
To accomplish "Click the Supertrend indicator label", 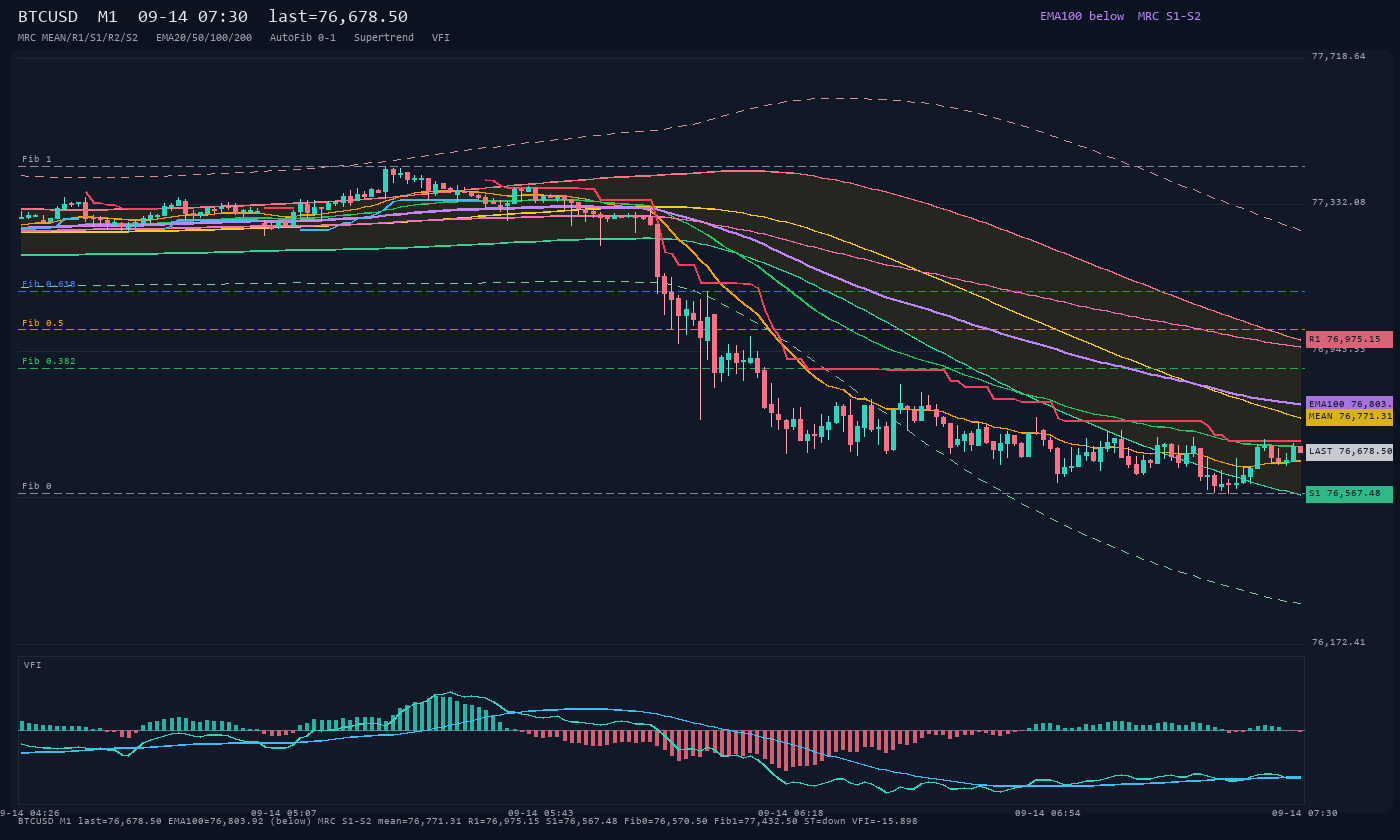I will tap(384, 37).
